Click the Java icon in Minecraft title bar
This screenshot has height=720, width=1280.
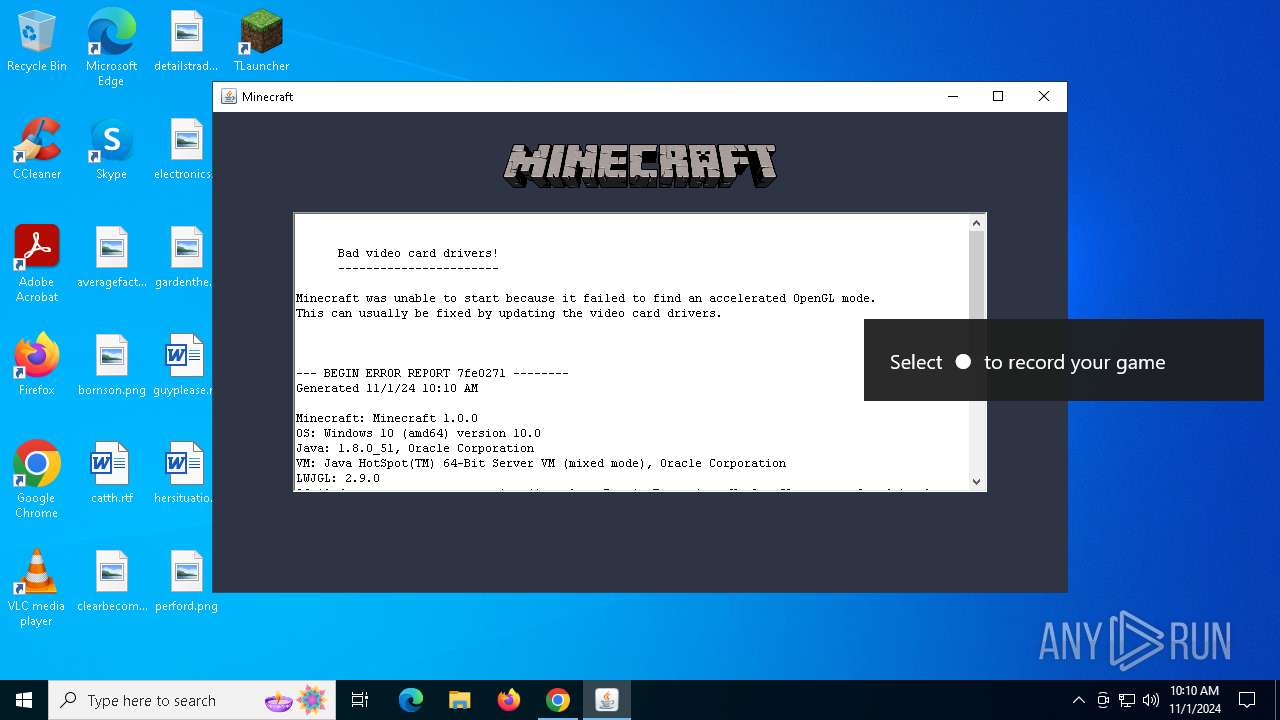pyautogui.click(x=229, y=97)
